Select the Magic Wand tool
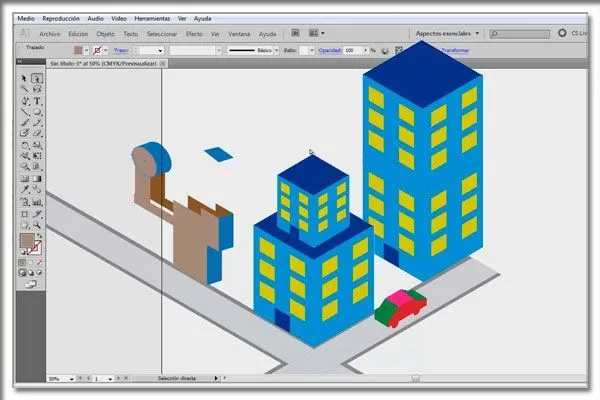This screenshot has height=400, width=600. 24,89
